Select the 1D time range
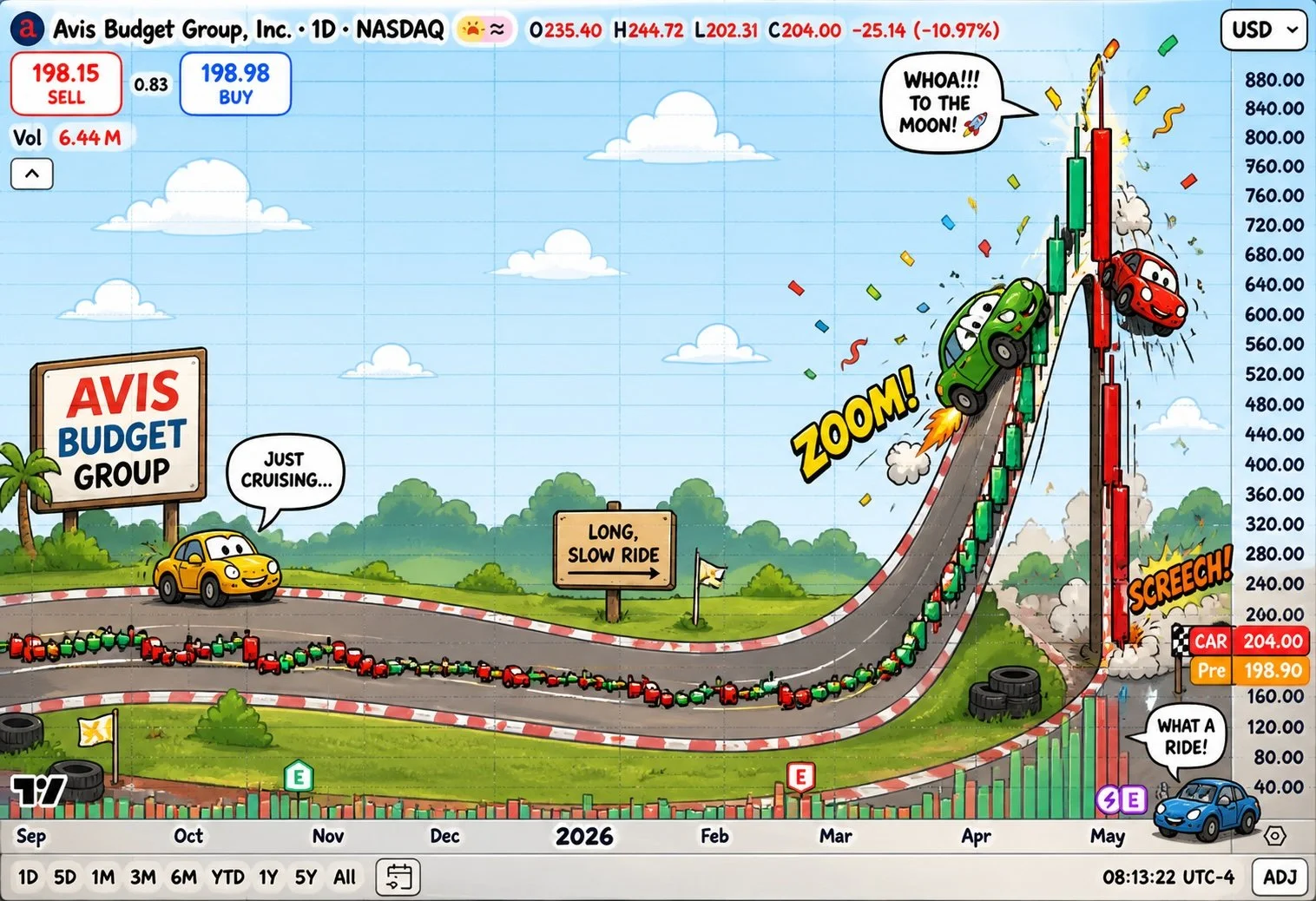The image size is (1316, 901). [x=28, y=878]
